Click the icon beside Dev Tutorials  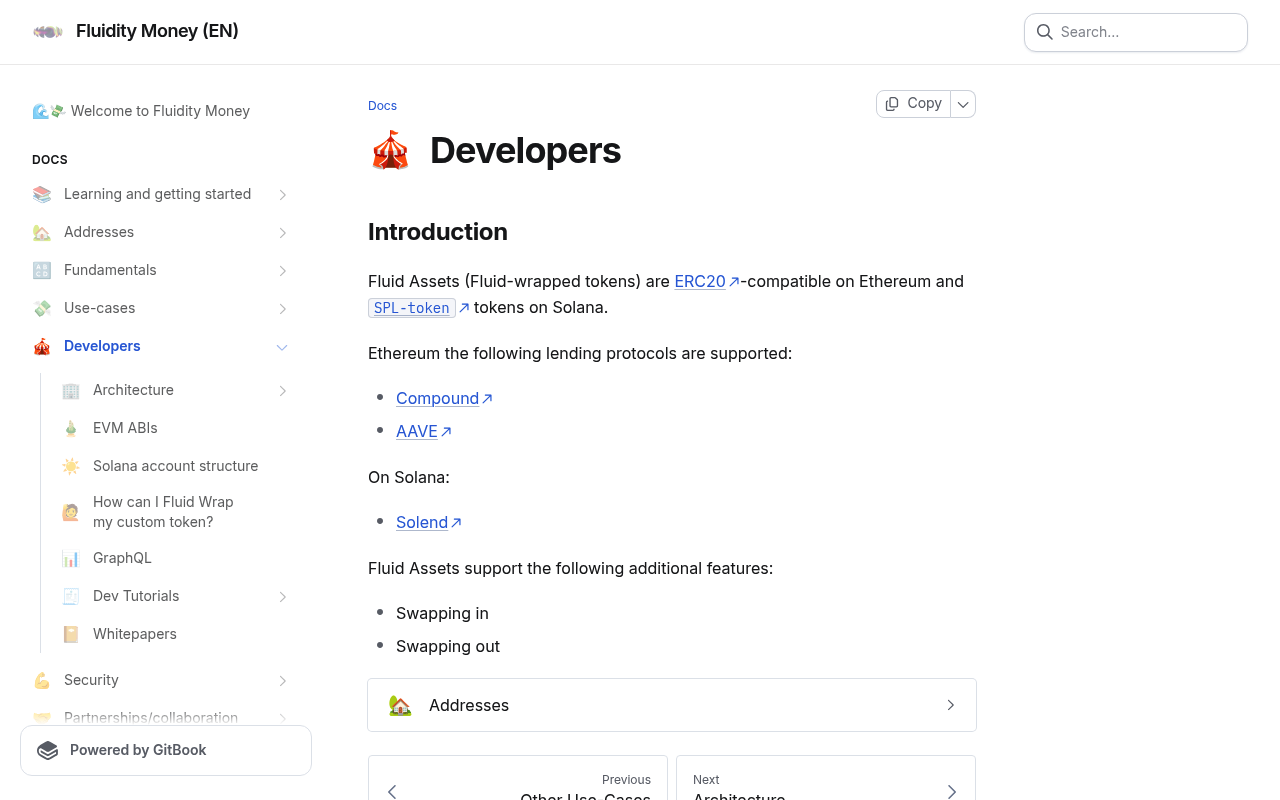point(71,596)
